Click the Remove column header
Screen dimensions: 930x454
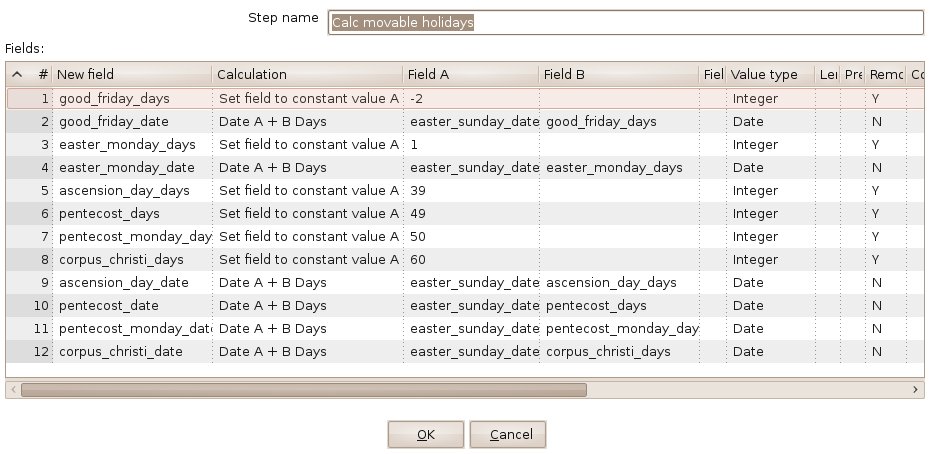(x=886, y=74)
